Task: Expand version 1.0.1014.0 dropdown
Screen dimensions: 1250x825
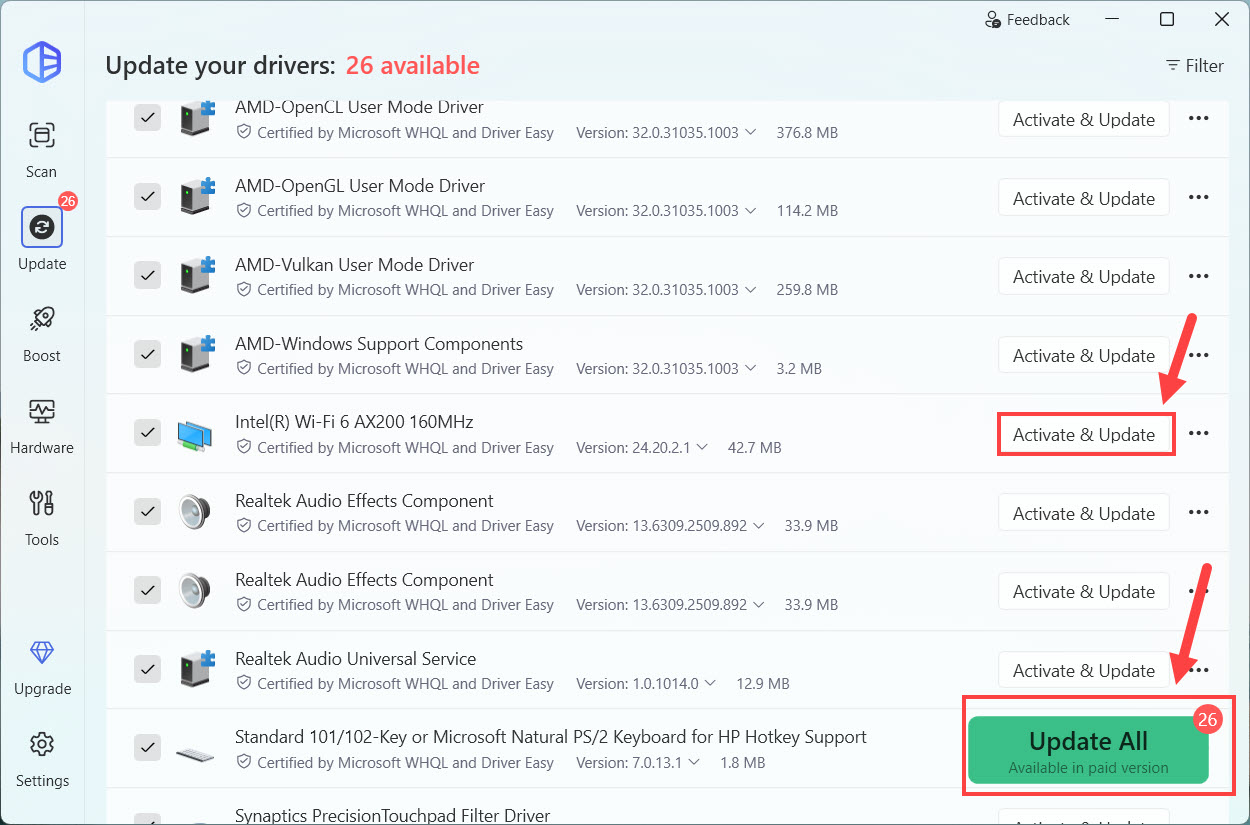Action: 711,684
